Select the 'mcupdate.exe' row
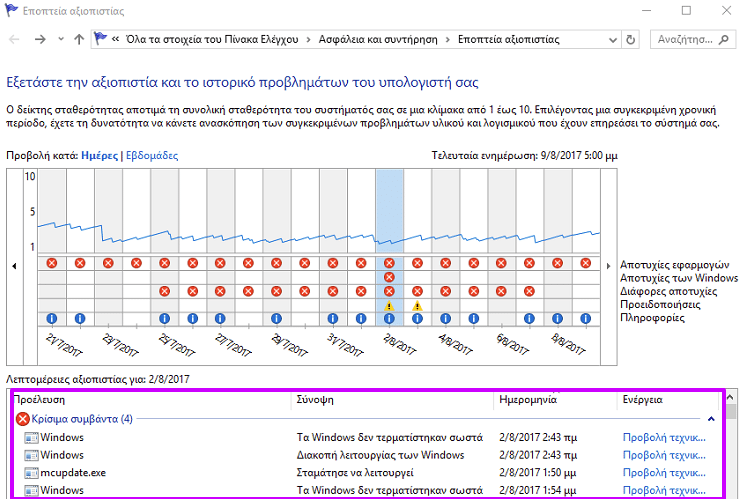This screenshot has width=747, height=499. tap(365, 473)
